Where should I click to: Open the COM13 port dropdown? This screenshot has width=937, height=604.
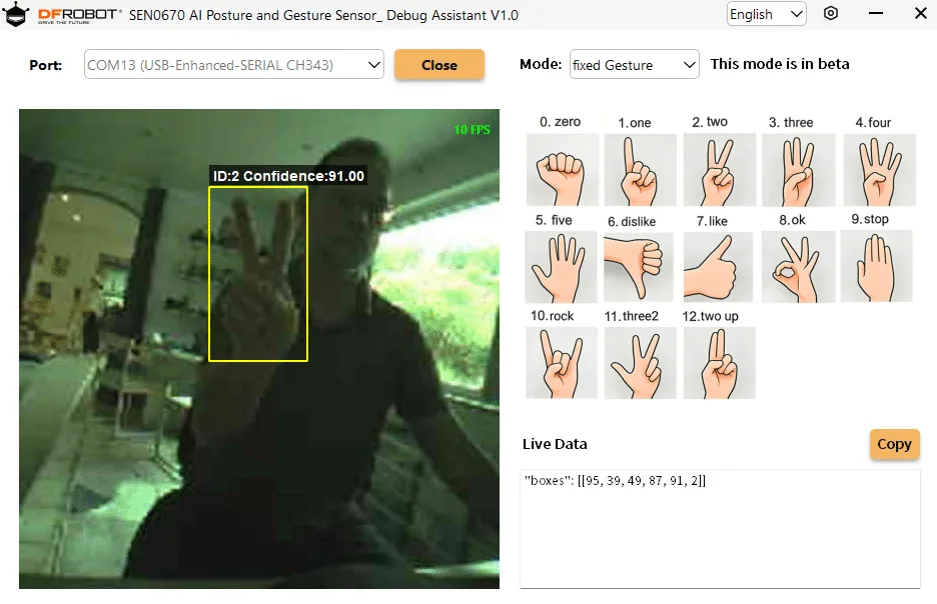(234, 65)
